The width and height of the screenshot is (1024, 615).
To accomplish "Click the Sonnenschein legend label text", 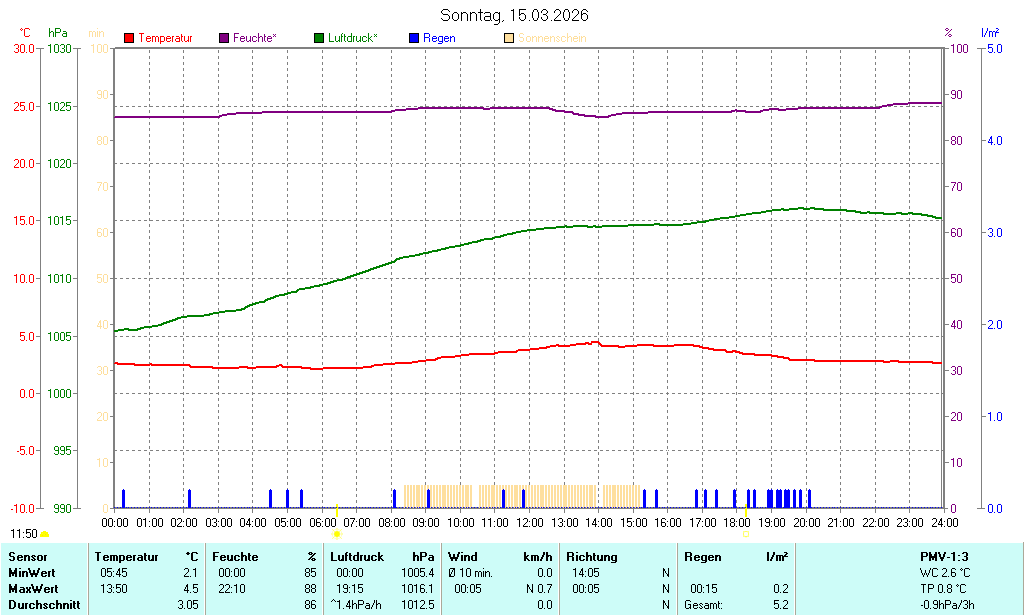I will tap(552, 38).
